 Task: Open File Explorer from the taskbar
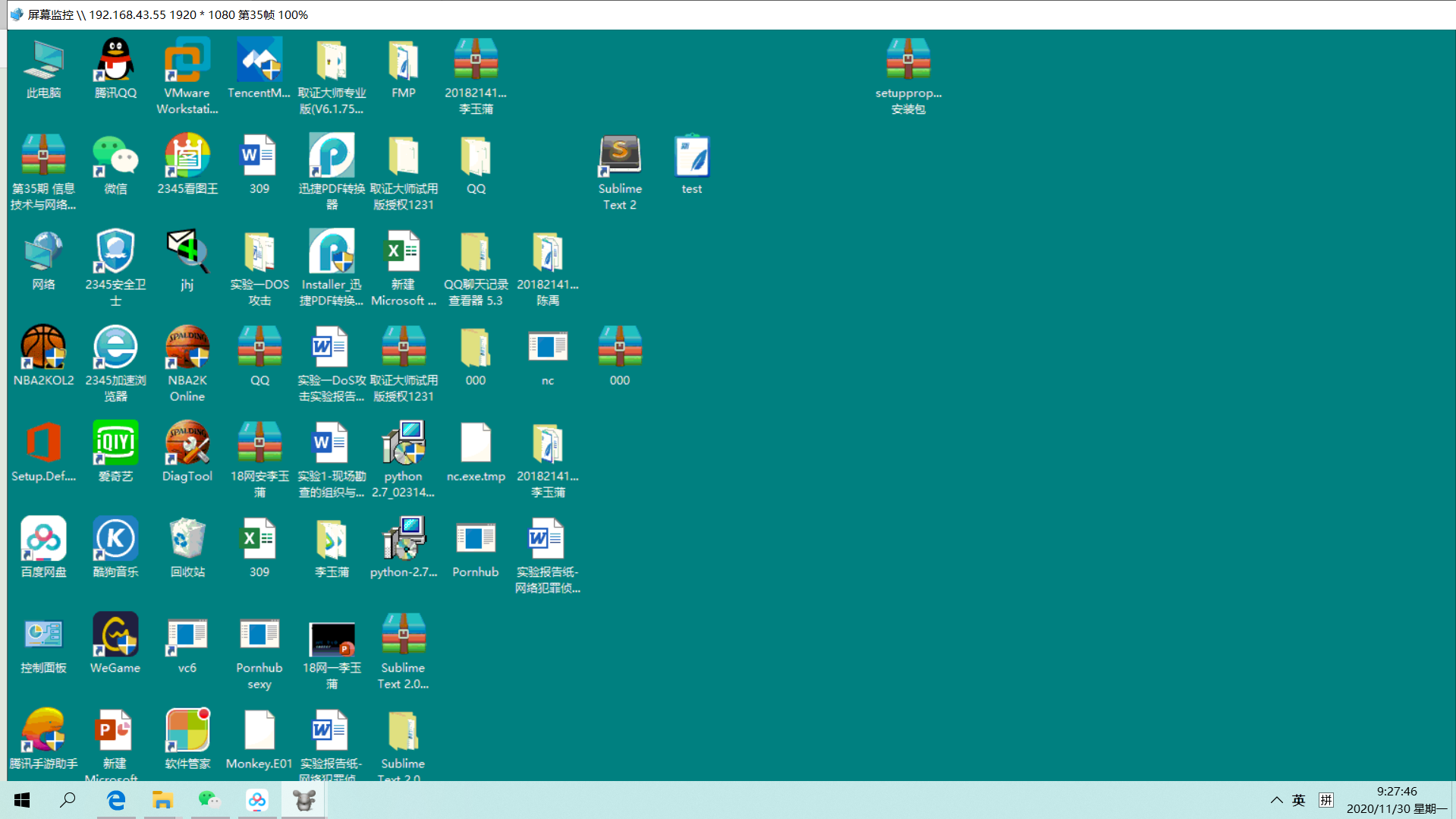[x=162, y=800]
